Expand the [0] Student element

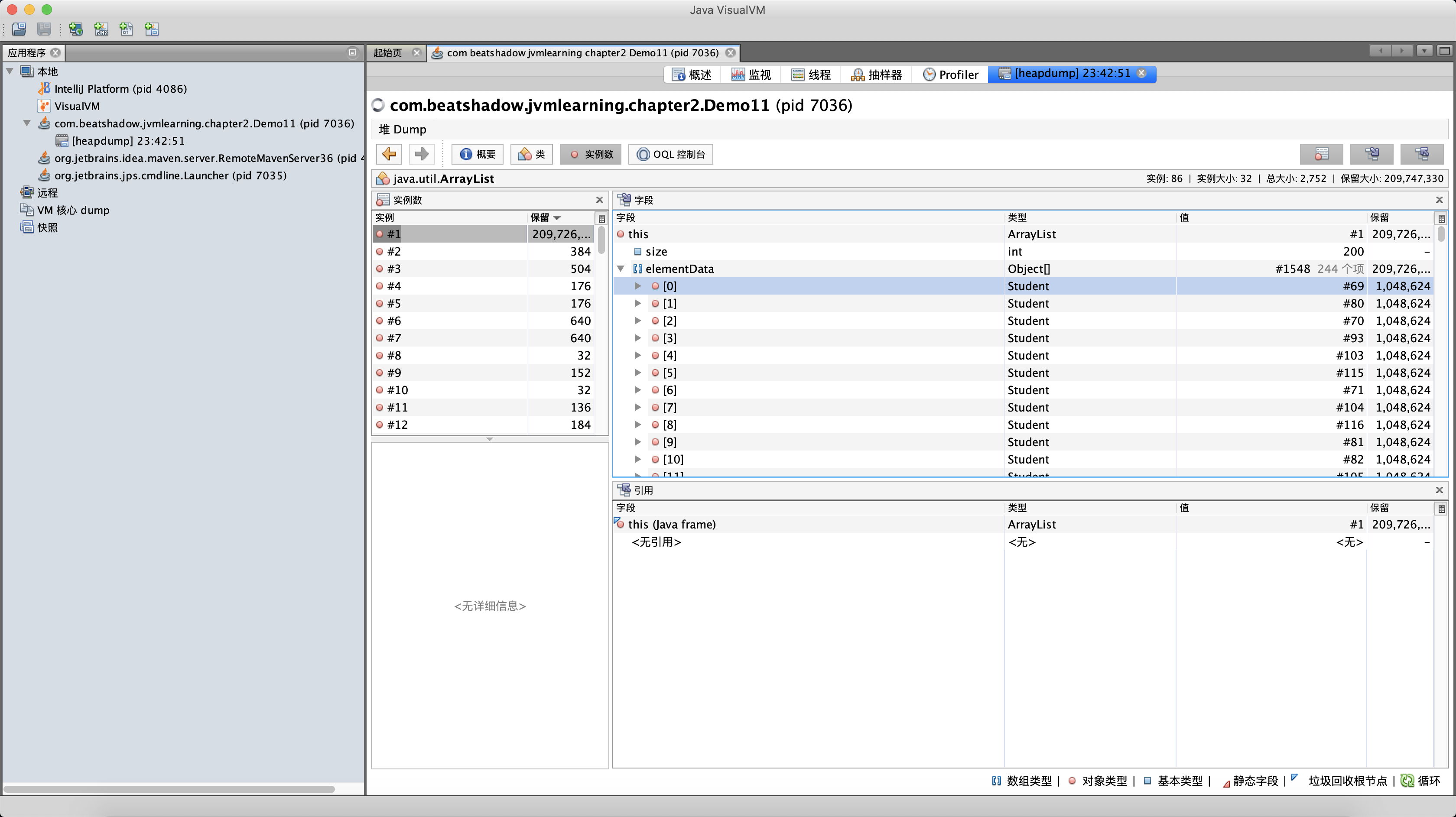coord(637,286)
